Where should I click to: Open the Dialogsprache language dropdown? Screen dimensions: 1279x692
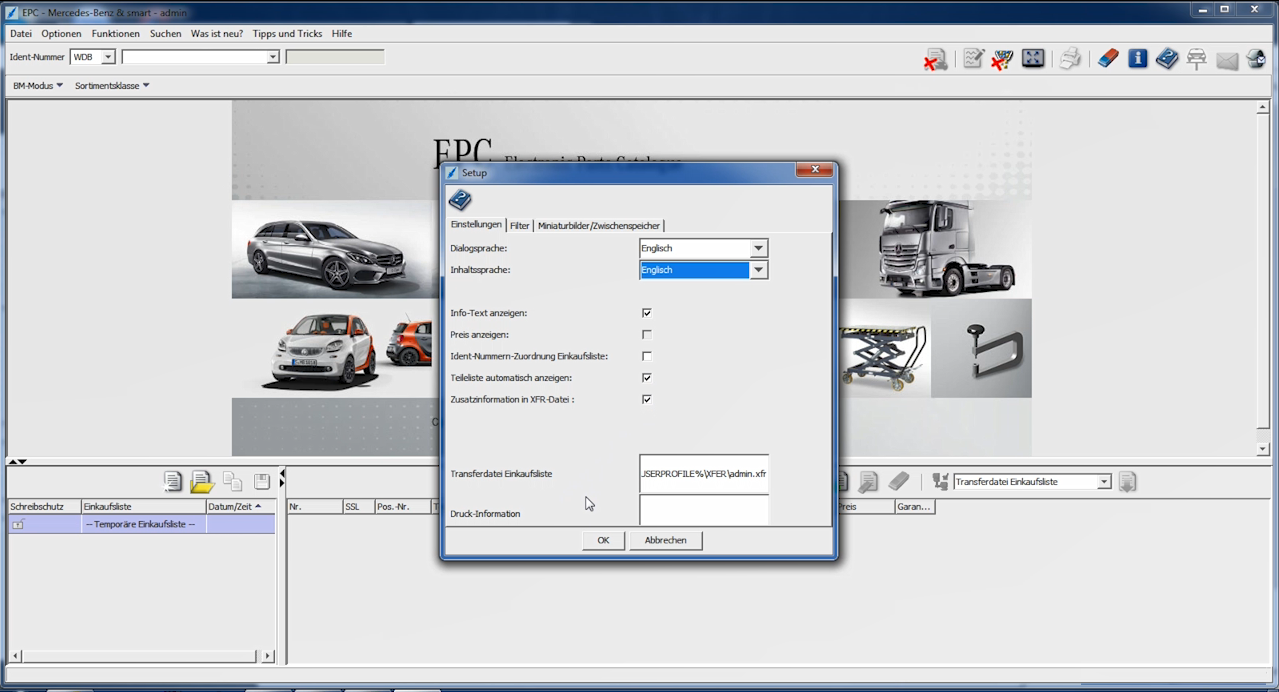click(x=758, y=248)
